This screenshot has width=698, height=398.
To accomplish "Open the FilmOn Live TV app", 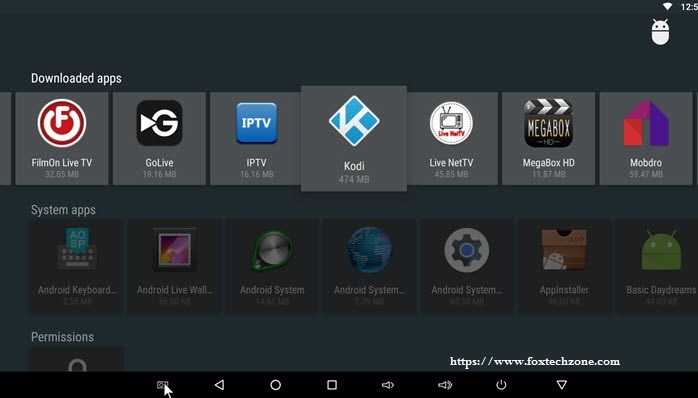I will [x=62, y=138].
